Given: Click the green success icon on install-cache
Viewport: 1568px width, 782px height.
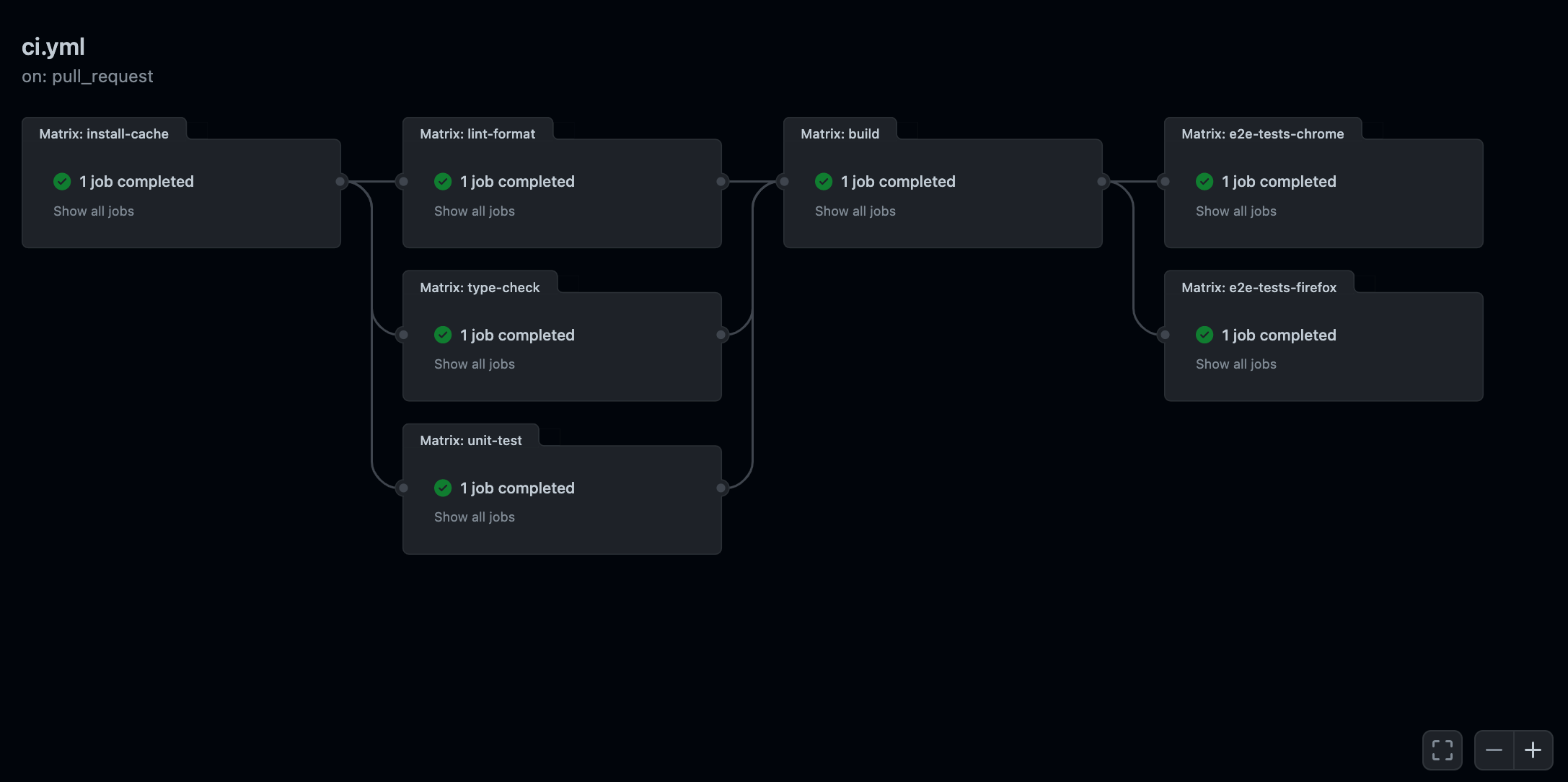Looking at the screenshot, I should (x=62, y=181).
